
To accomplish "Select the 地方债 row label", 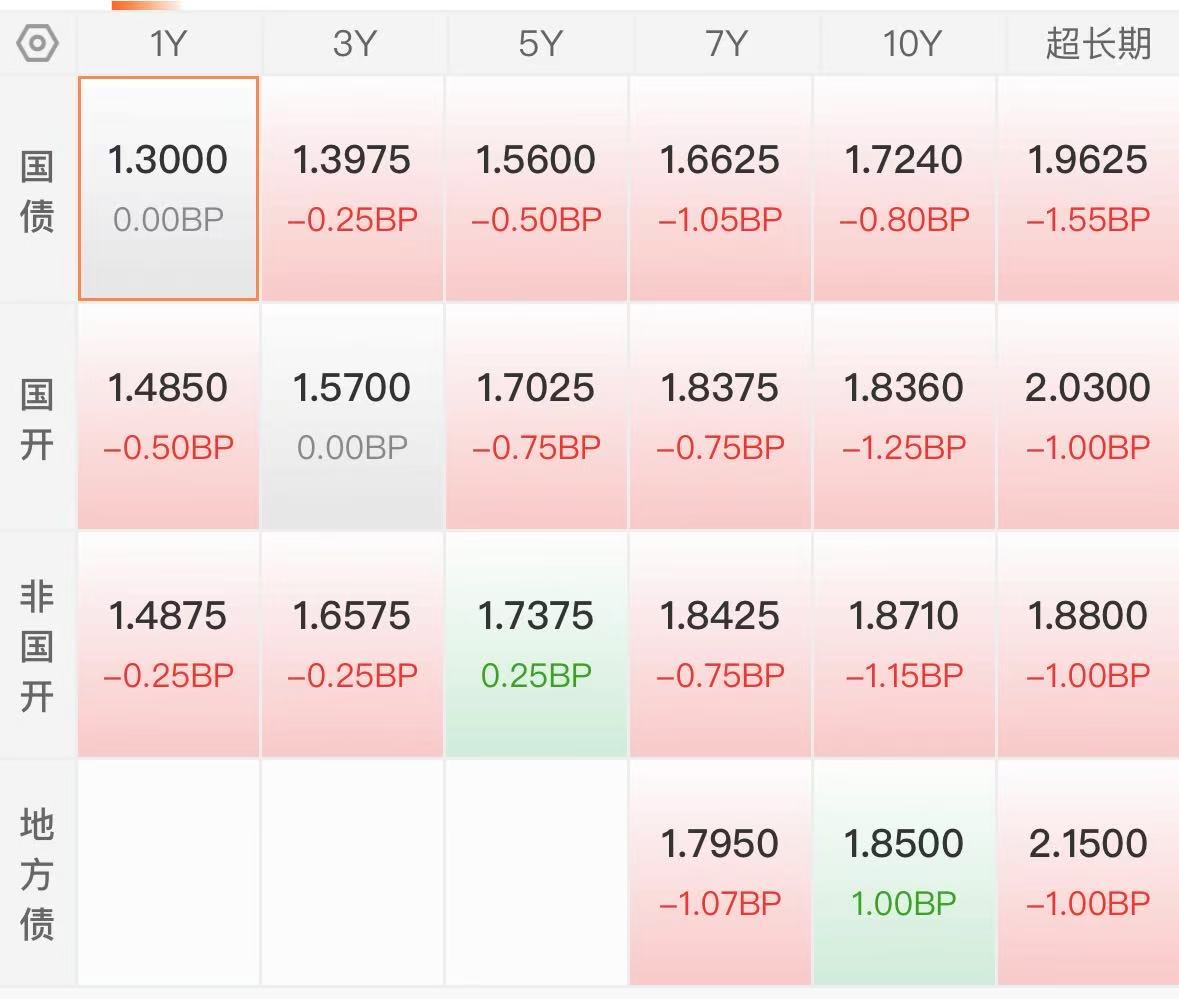I will pos(37,873).
